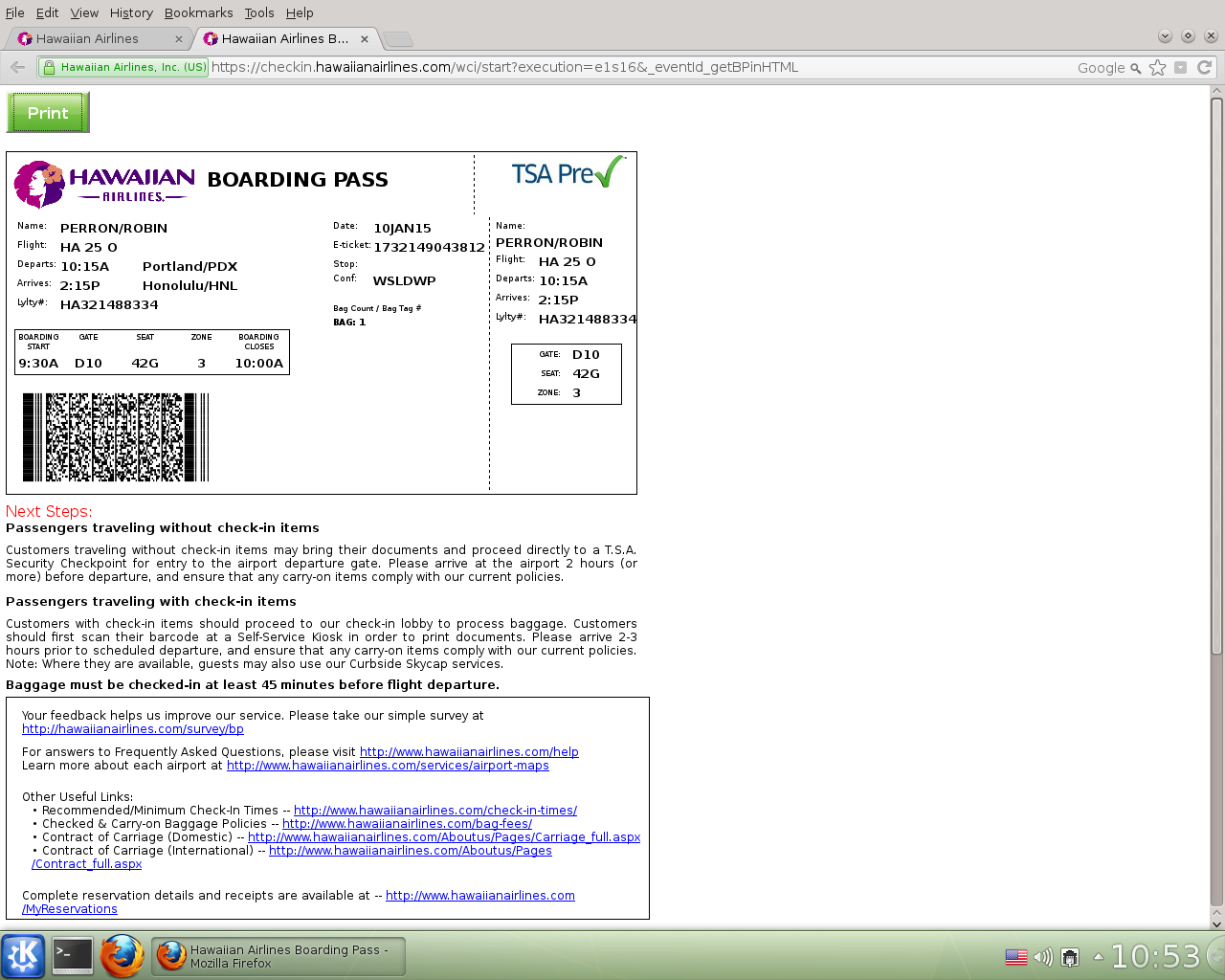Select the Hawaiian Airlines B... tab

coord(285,39)
